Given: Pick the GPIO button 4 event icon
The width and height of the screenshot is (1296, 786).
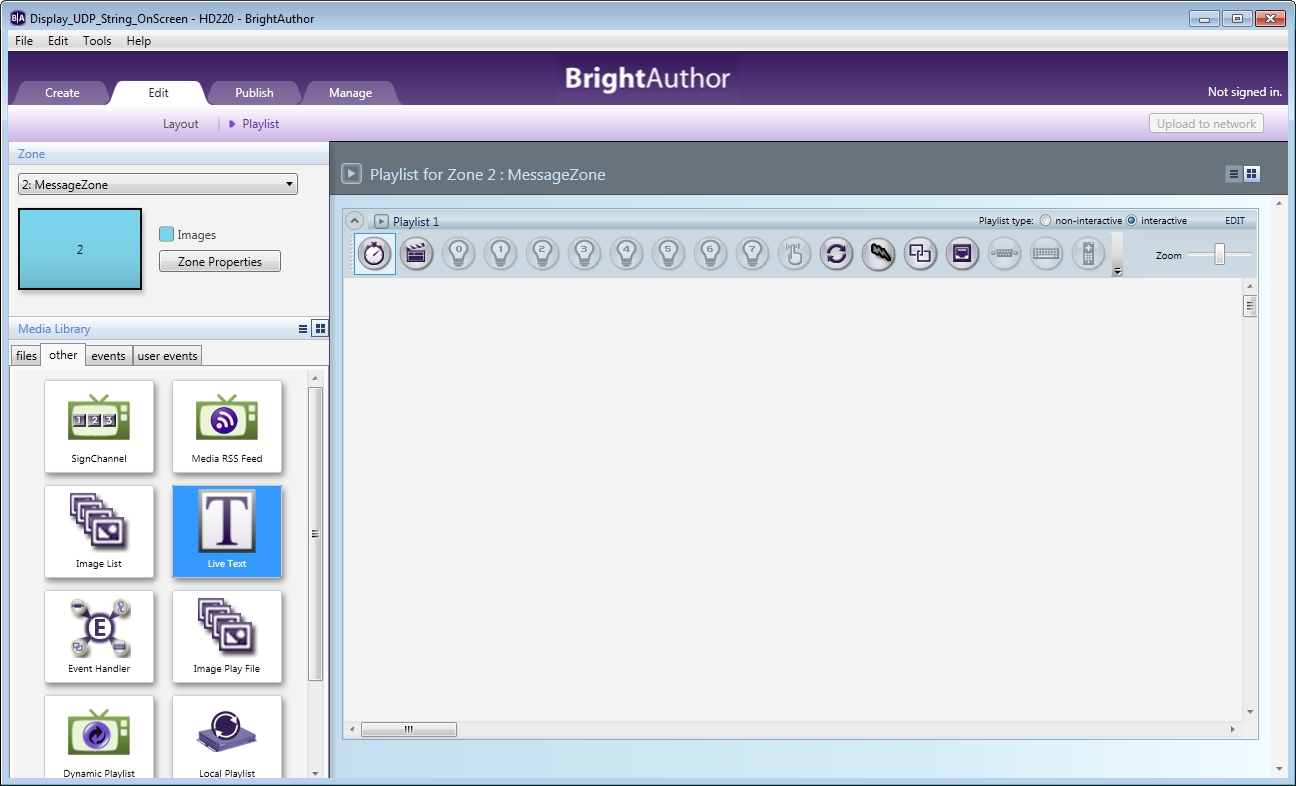Looking at the screenshot, I should point(627,254).
